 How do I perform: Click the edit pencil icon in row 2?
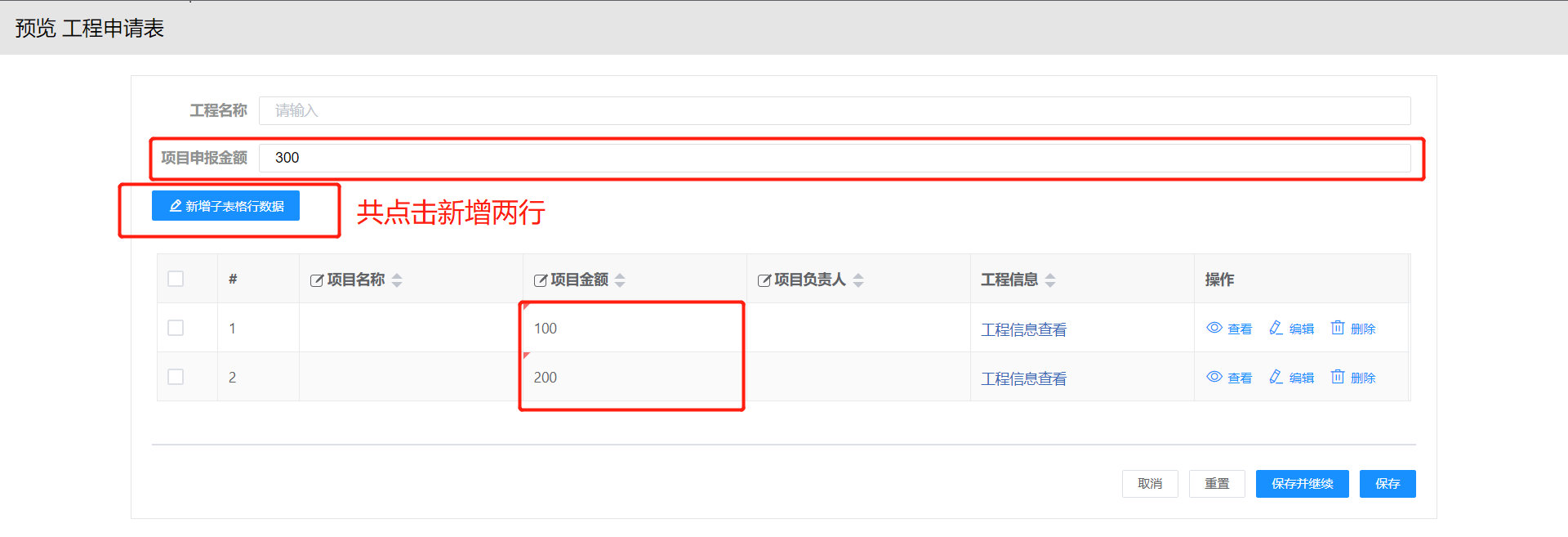pos(1276,377)
